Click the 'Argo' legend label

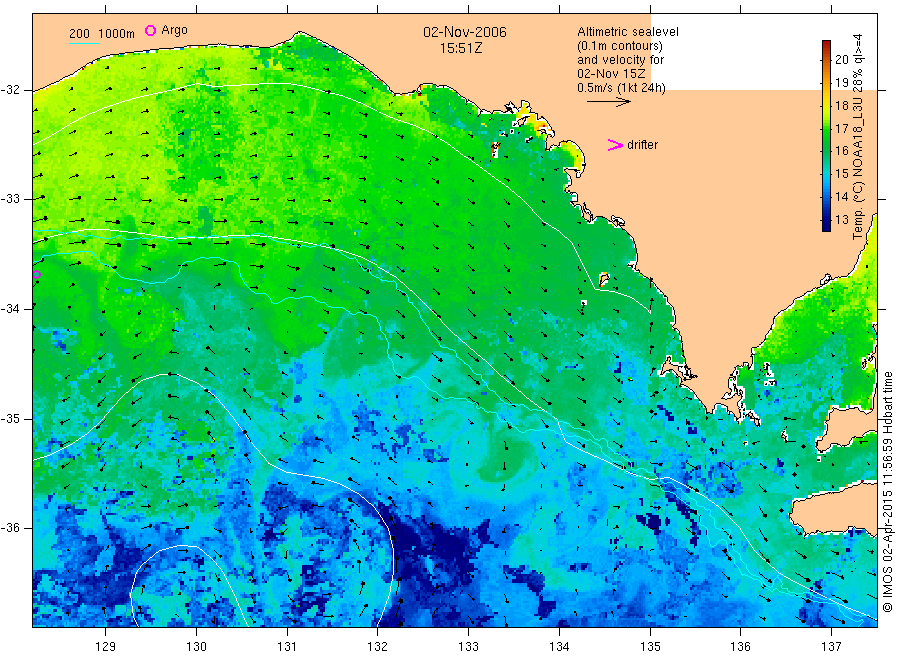click(x=174, y=30)
